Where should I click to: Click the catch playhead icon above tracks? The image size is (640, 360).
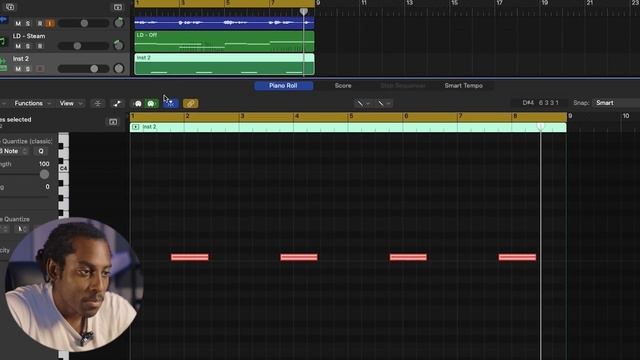[118, 7]
